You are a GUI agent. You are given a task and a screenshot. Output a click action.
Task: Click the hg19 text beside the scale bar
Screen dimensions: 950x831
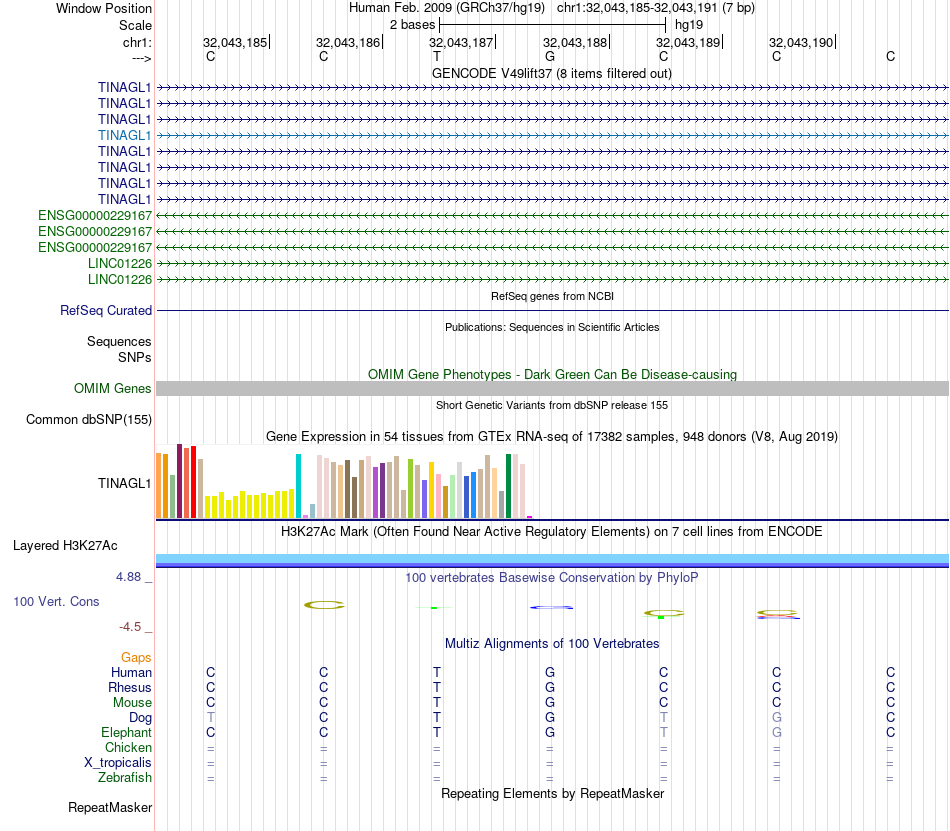click(x=689, y=25)
